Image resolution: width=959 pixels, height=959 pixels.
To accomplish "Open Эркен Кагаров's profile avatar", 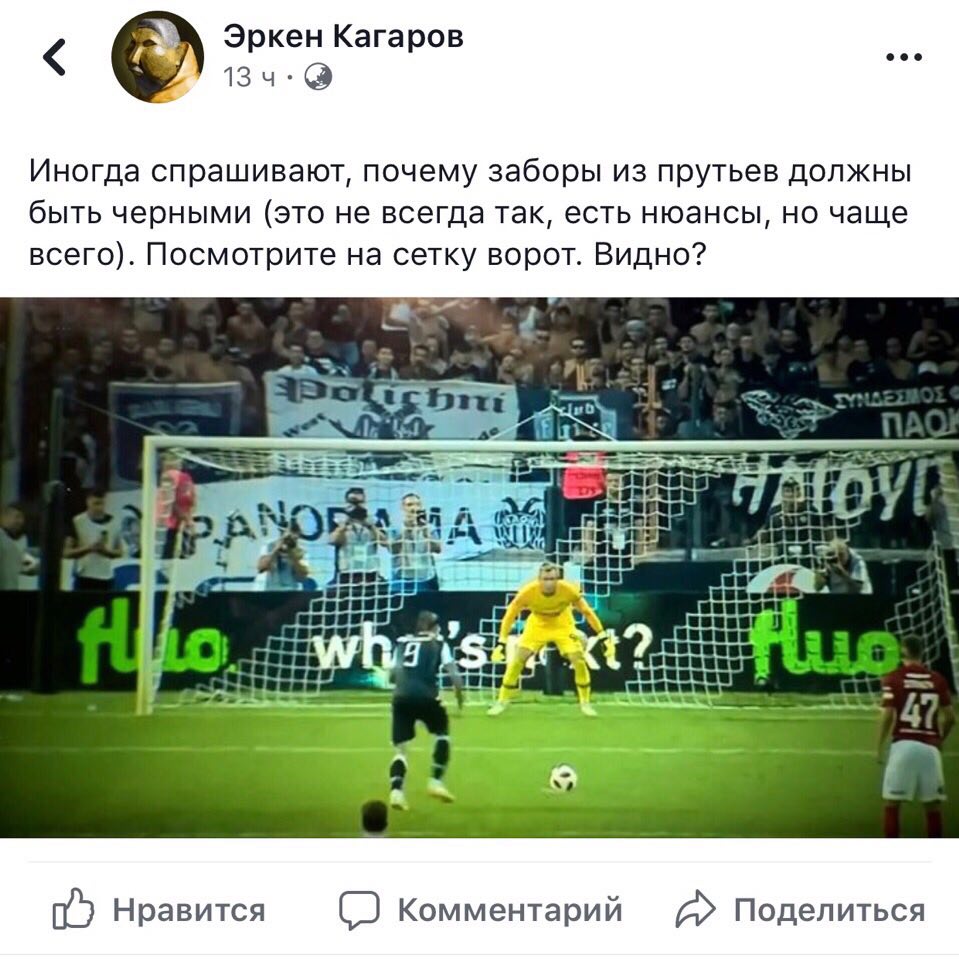I will coord(157,57).
